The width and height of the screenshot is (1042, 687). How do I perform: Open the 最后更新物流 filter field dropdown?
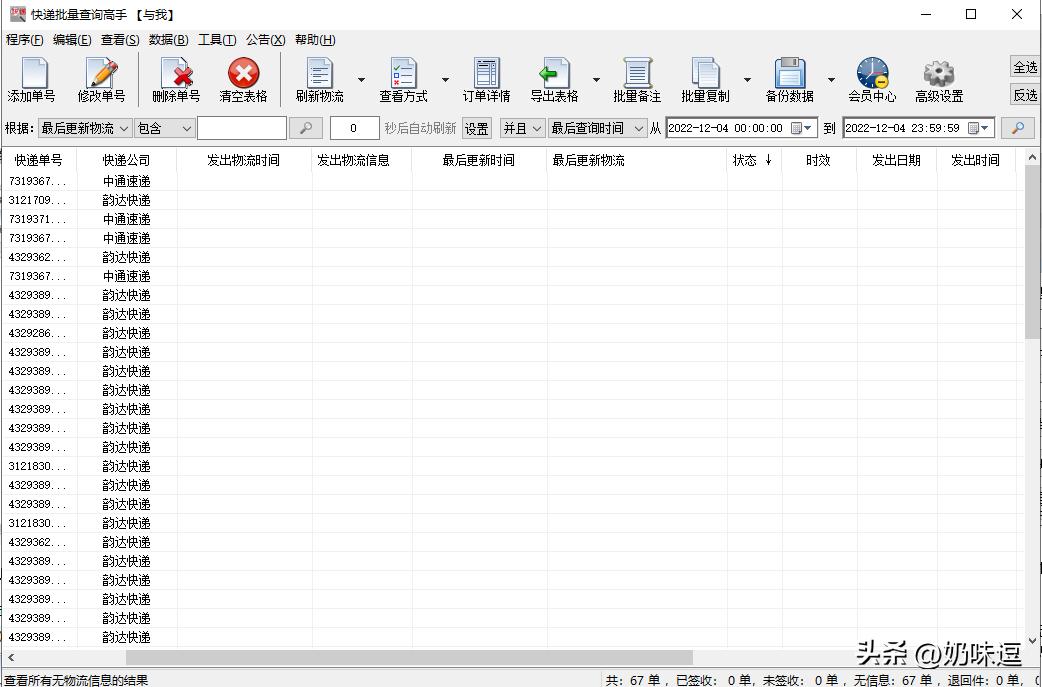[84, 128]
